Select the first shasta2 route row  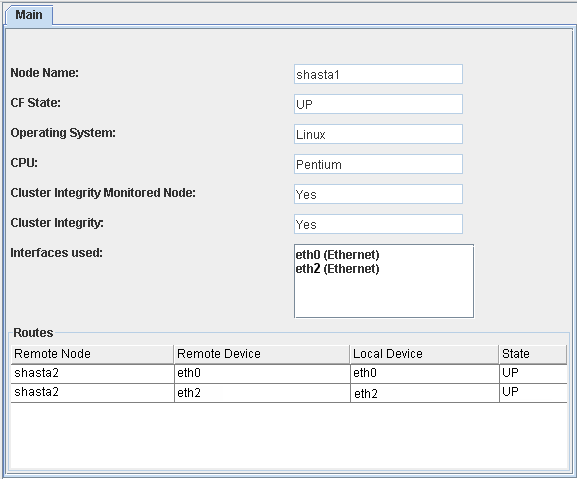point(289,373)
